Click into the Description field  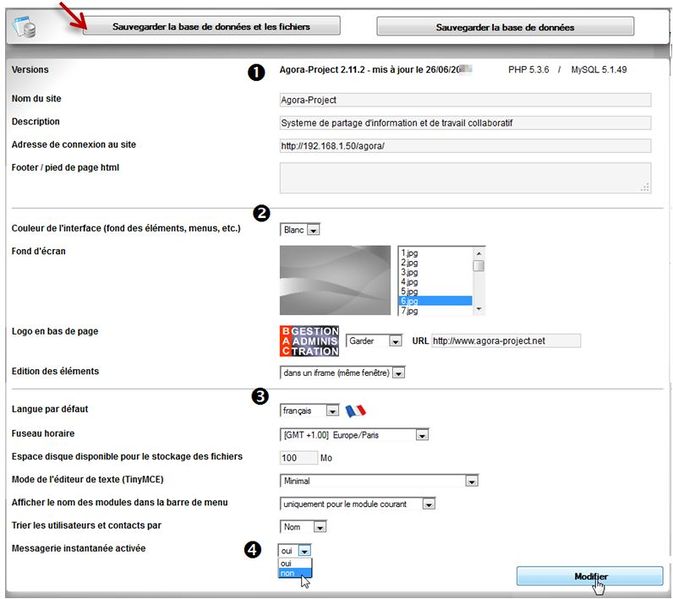pos(465,123)
